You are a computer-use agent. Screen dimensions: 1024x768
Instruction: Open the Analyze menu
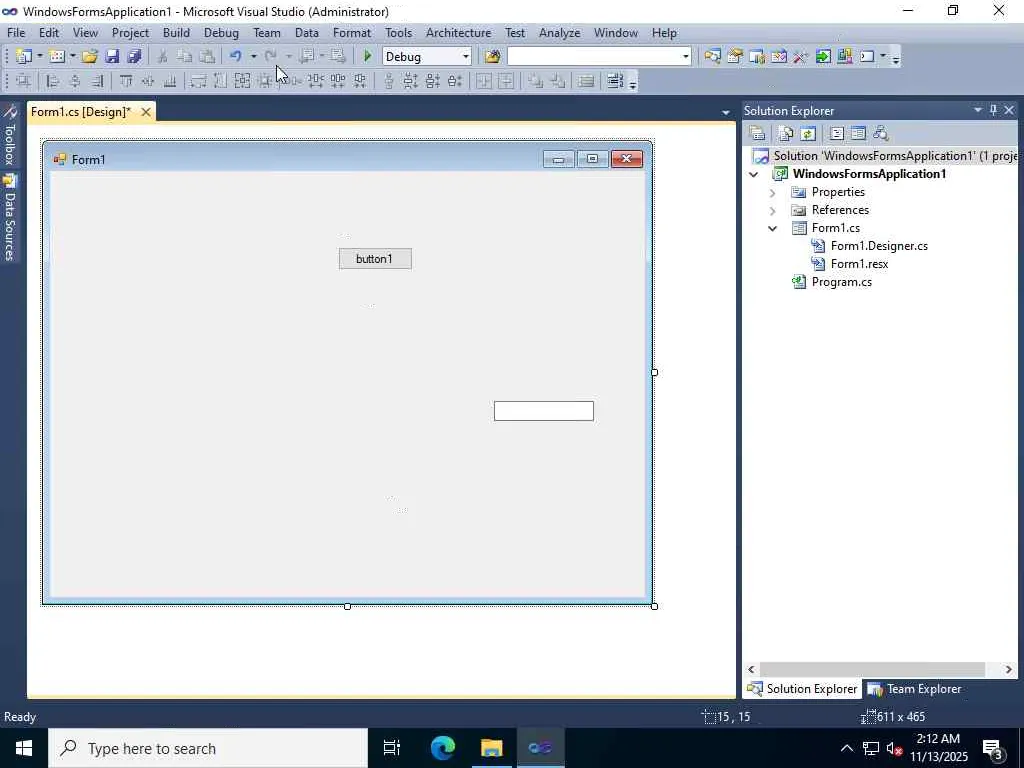[x=560, y=33]
